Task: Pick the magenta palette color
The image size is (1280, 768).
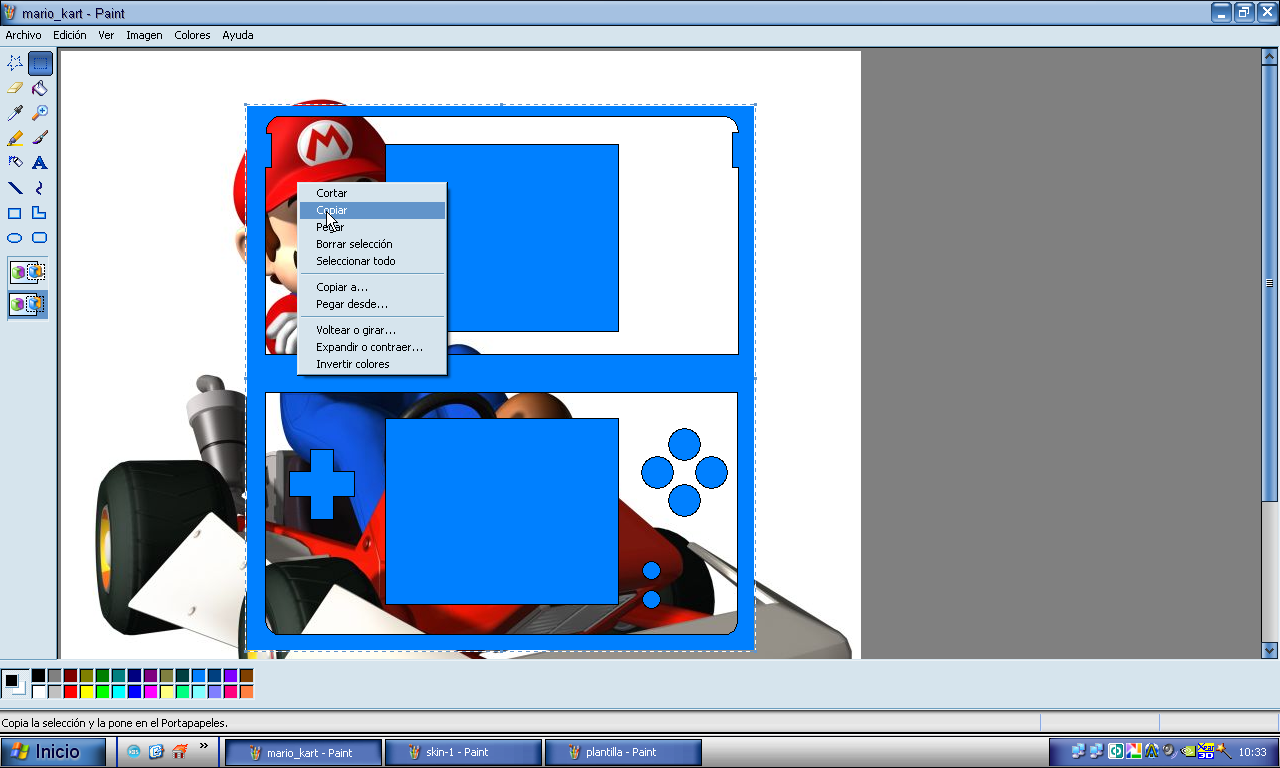Action: 151,692
